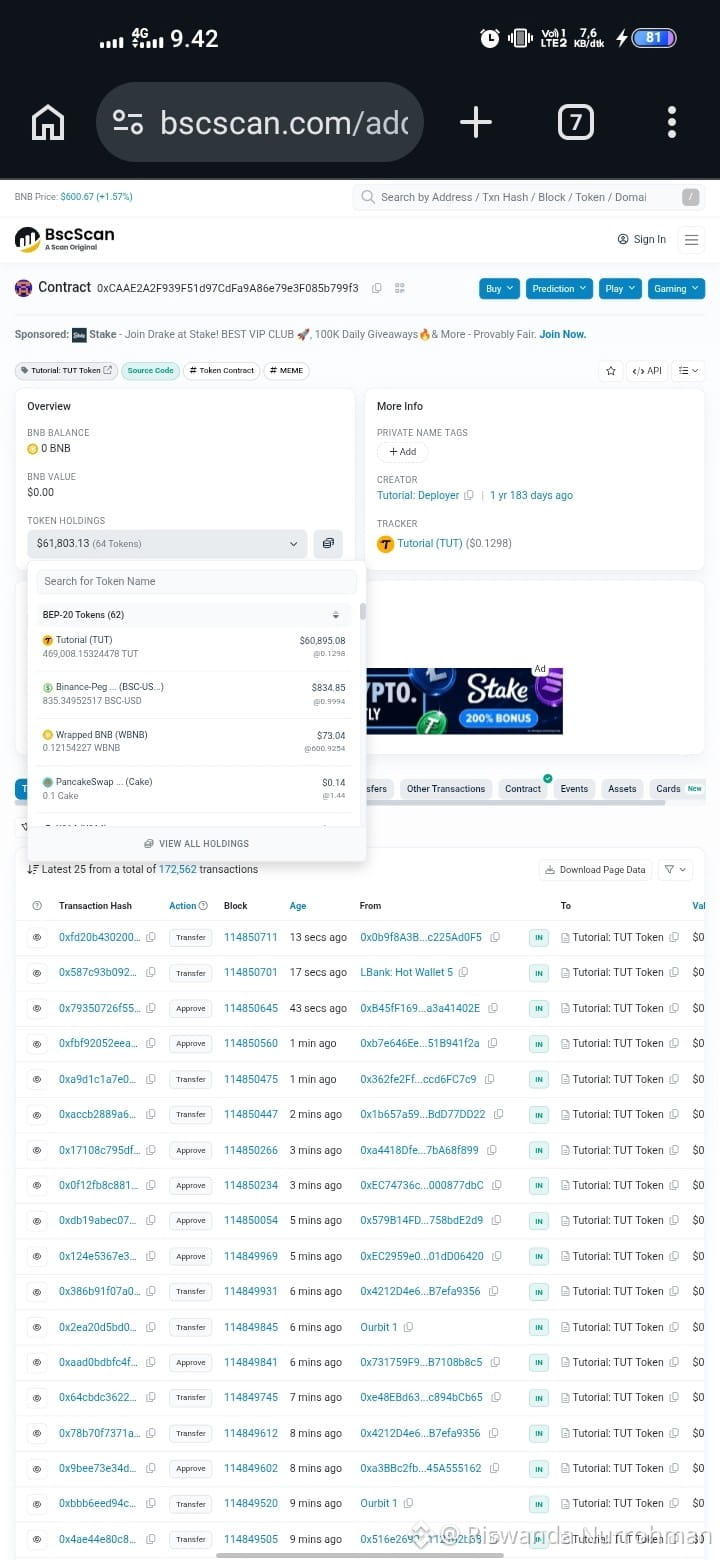Preview transaction 0xa9d1c1a7e0… with eye icon
Viewport: 720px width, 1560px height.
pos(37,1079)
